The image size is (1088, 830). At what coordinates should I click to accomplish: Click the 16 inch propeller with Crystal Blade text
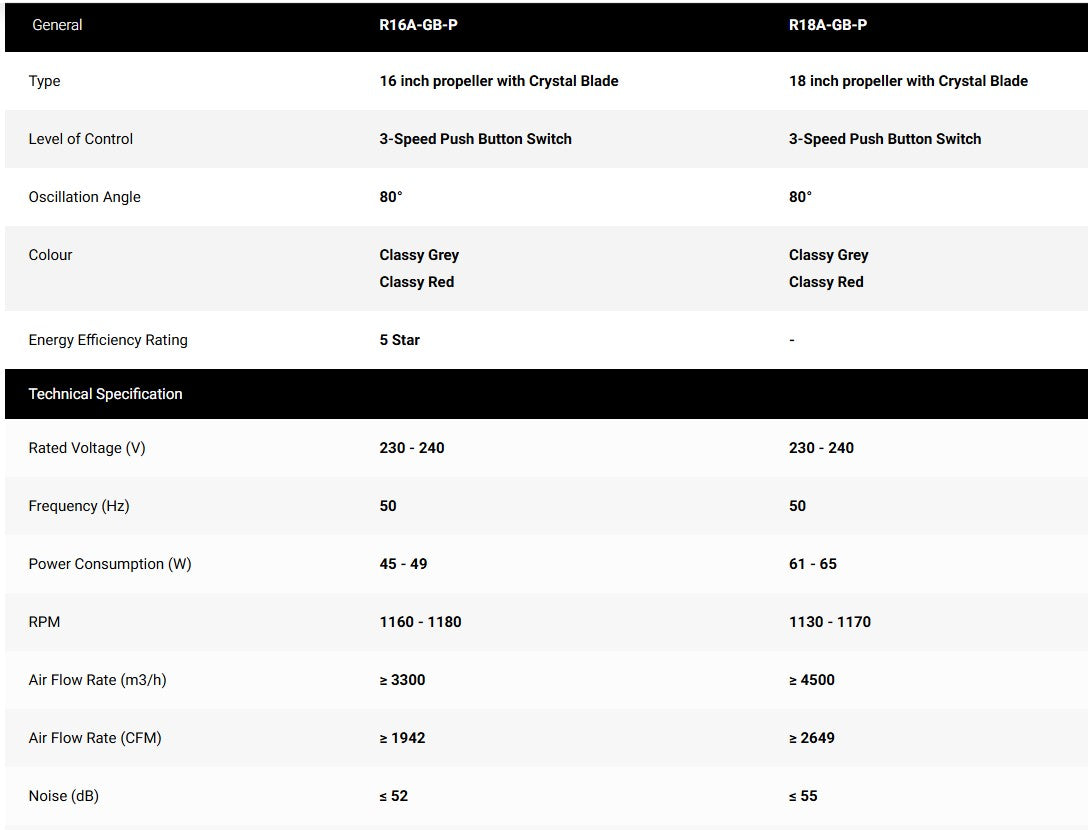[498, 81]
